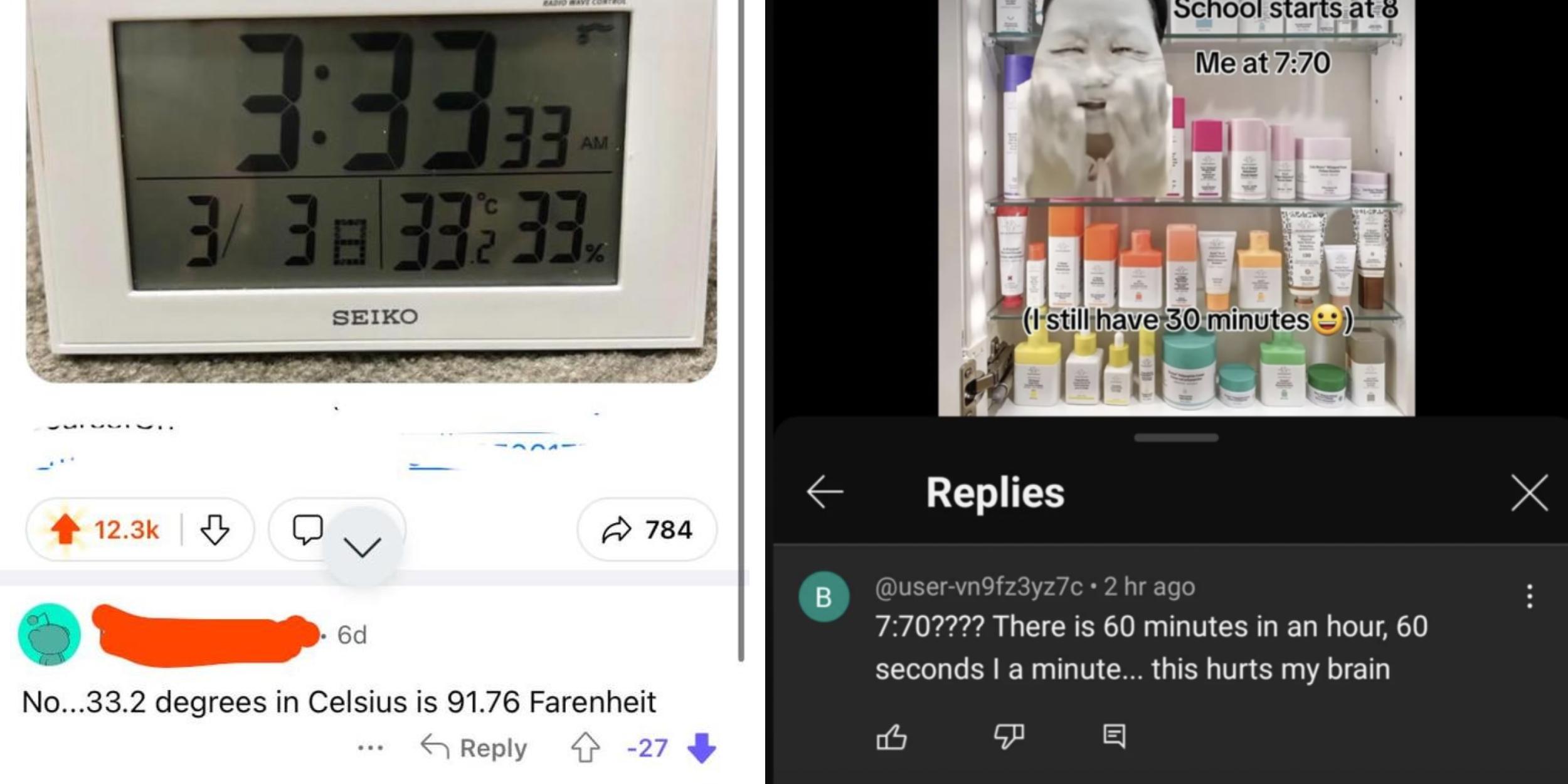Open the post comments bubble
Image resolution: width=1568 pixels, height=784 pixels.
coord(307,530)
